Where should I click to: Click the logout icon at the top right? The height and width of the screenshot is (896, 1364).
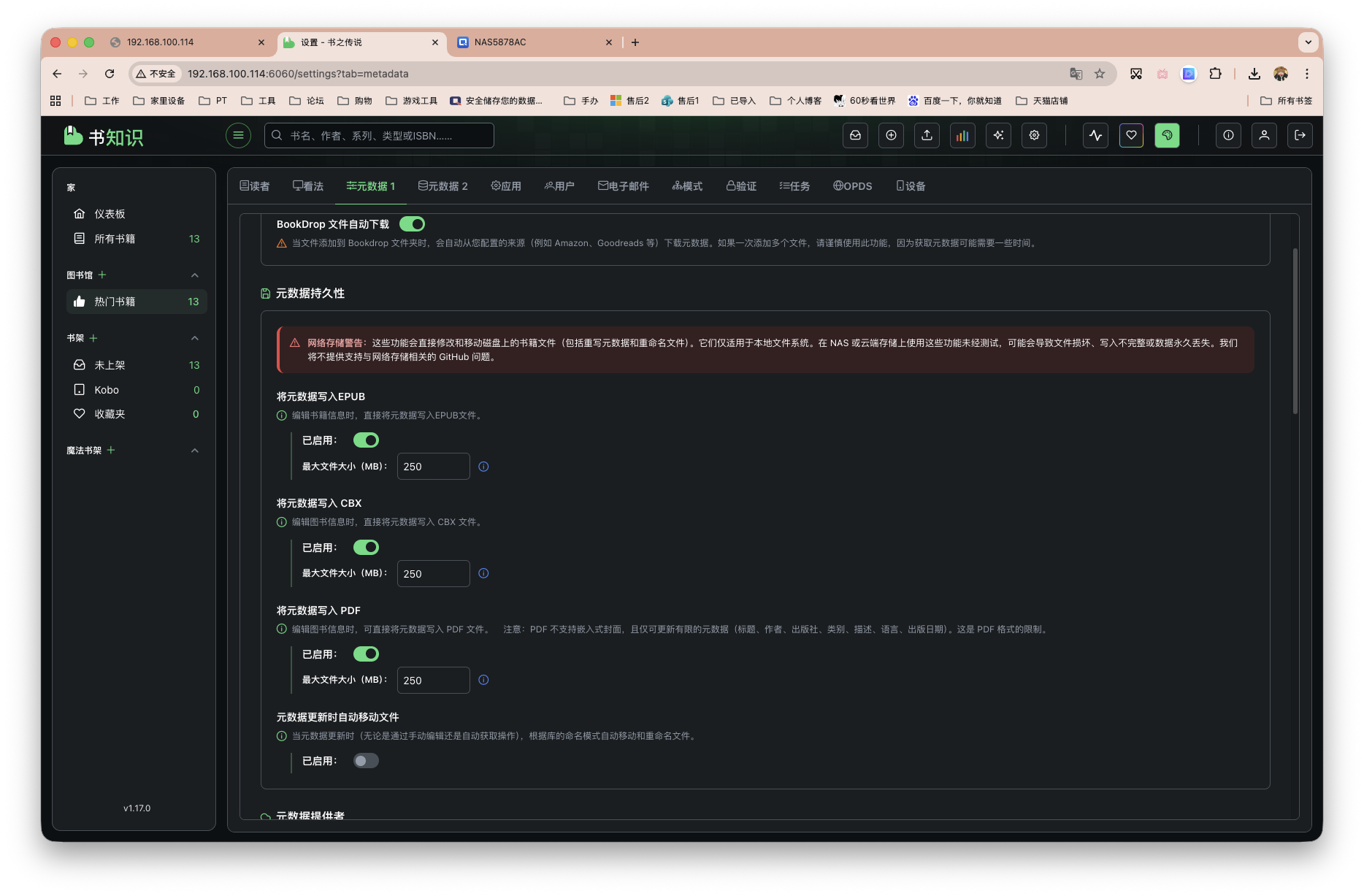point(1300,135)
